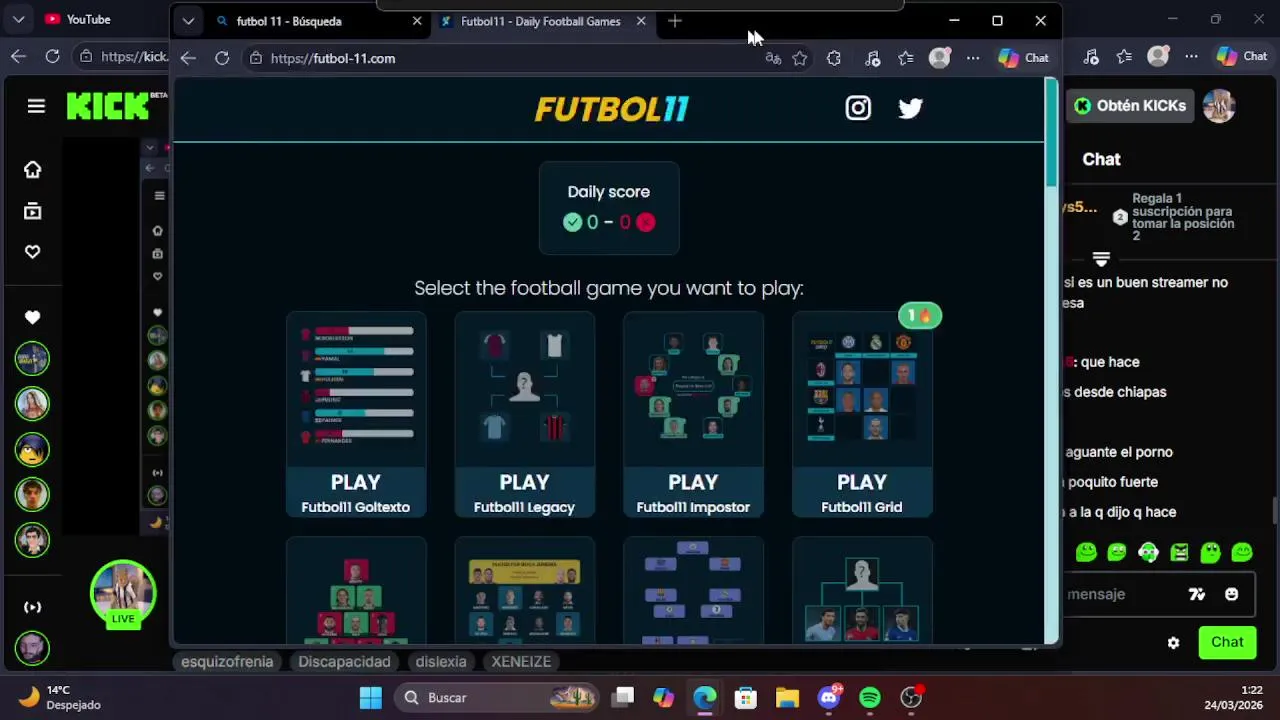The height and width of the screenshot is (720, 1280).
Task: Open File Explorer from taskbar
Action: pyautogui.click(x=787, y=697)
